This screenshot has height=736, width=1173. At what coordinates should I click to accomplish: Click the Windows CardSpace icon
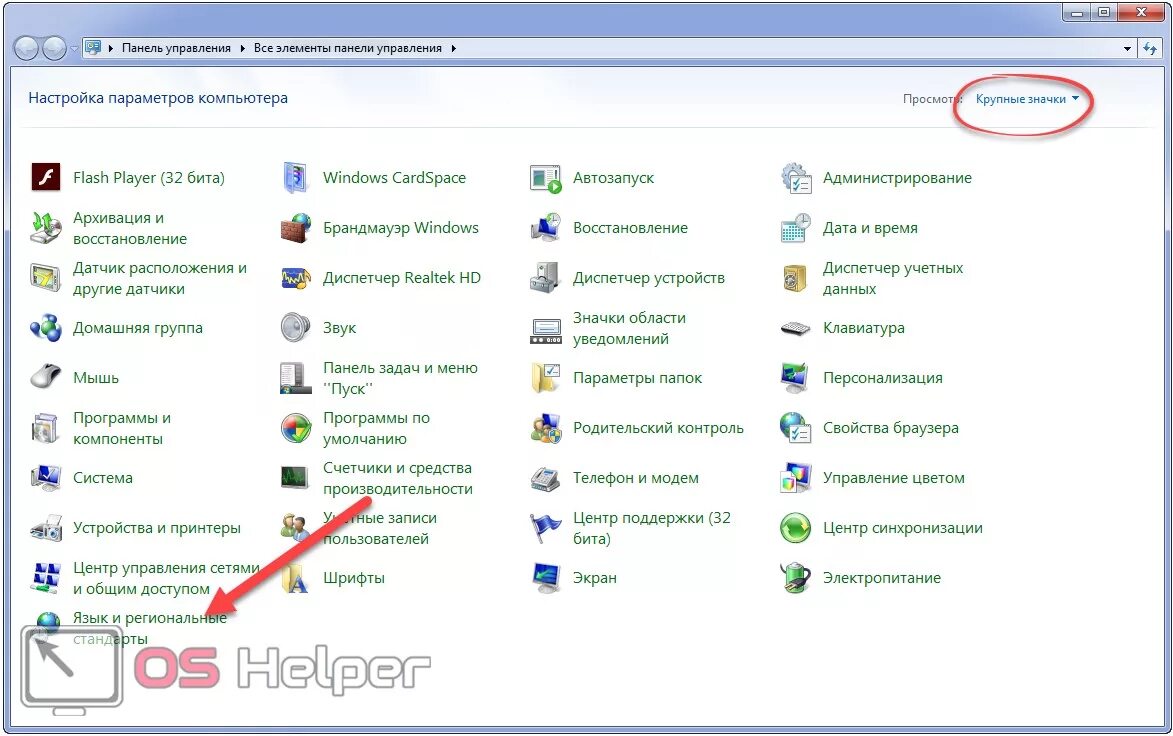pos(295,178)
